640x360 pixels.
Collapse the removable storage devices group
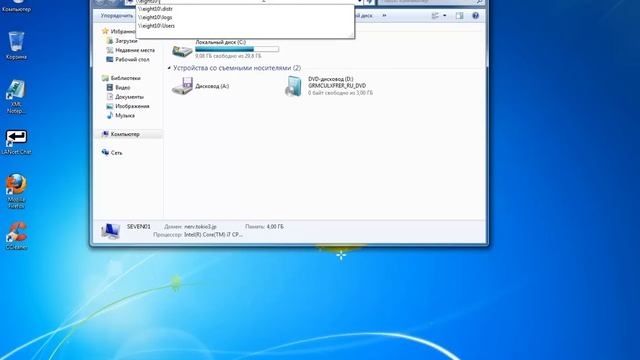(169, 68)
